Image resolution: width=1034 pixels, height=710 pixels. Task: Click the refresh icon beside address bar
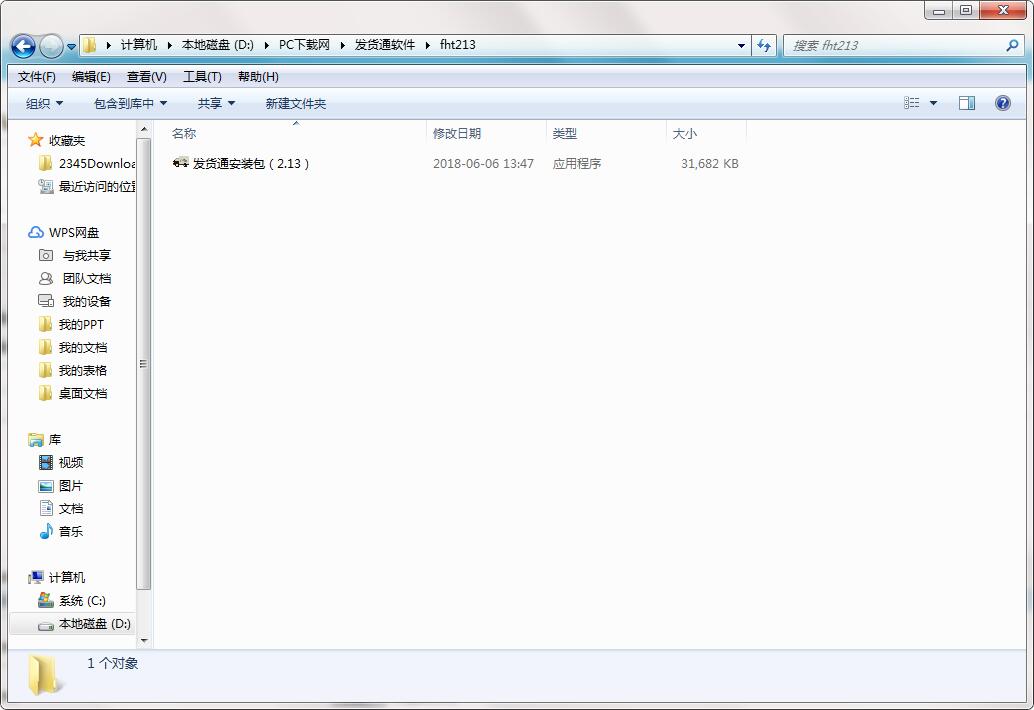click(x=762, y=45)
